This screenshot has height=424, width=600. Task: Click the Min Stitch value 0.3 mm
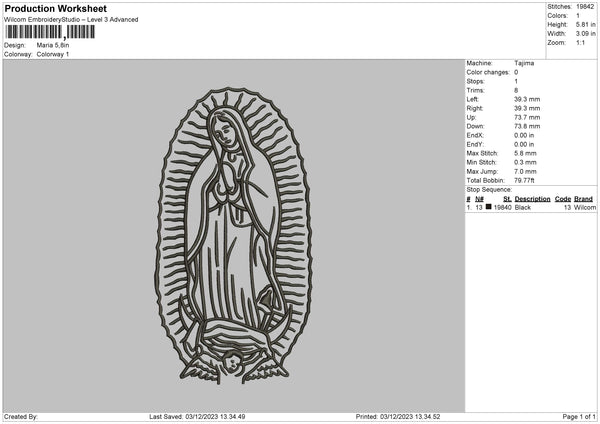tap(525, 163)
